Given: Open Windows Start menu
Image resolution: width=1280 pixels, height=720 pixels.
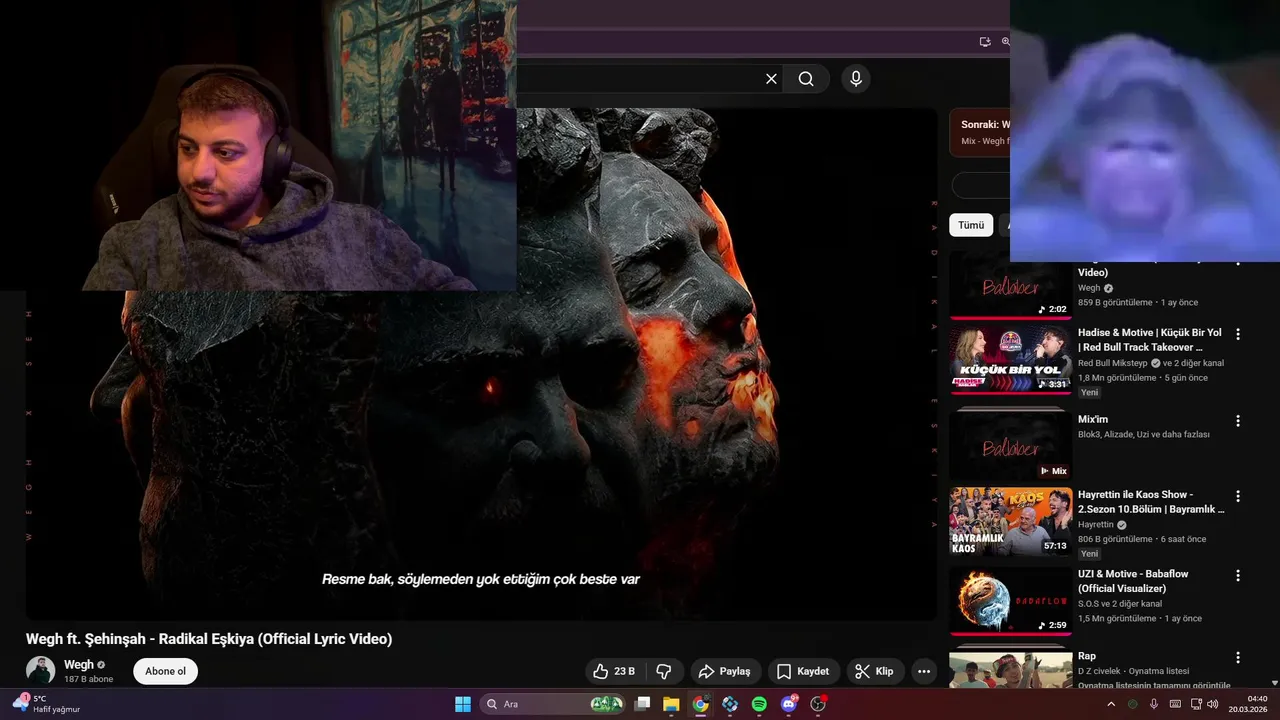Looking at the screenshot, I should (463, 704).
